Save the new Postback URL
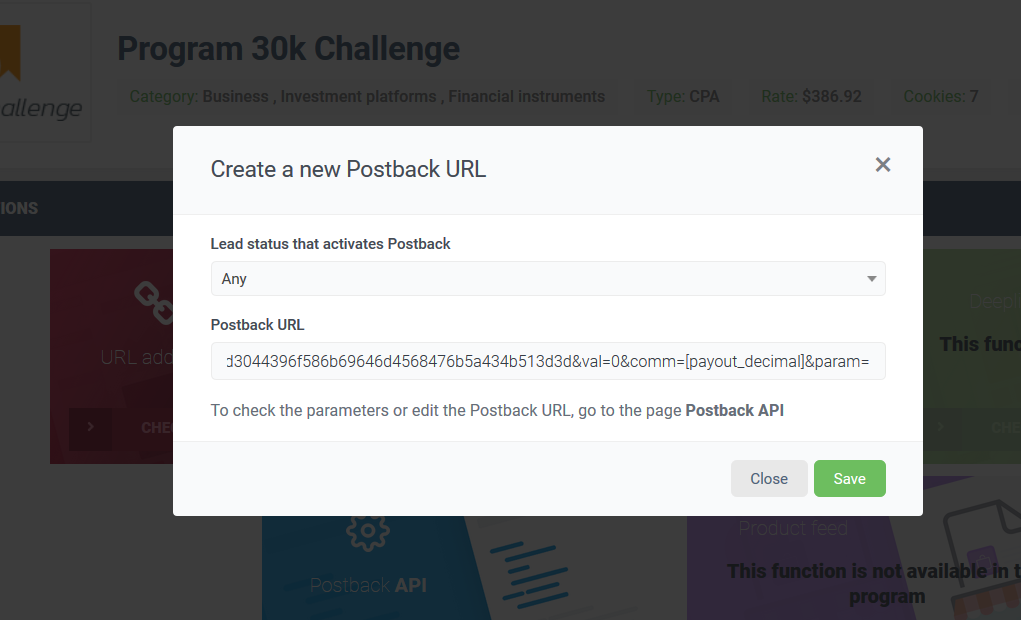 click(x=849, y=479)
